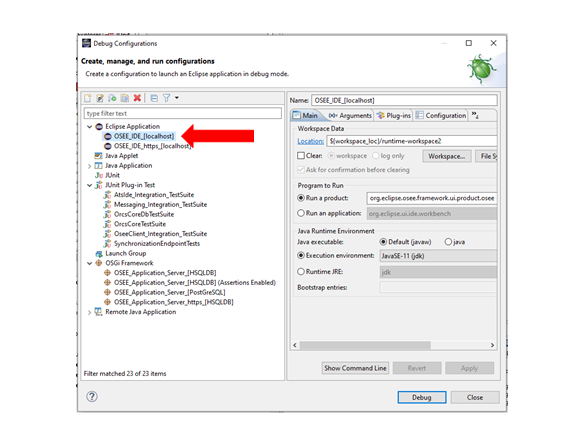Screen dimensions: 586x433
Task: Switch to the Configuration tab
Action: 441,116
